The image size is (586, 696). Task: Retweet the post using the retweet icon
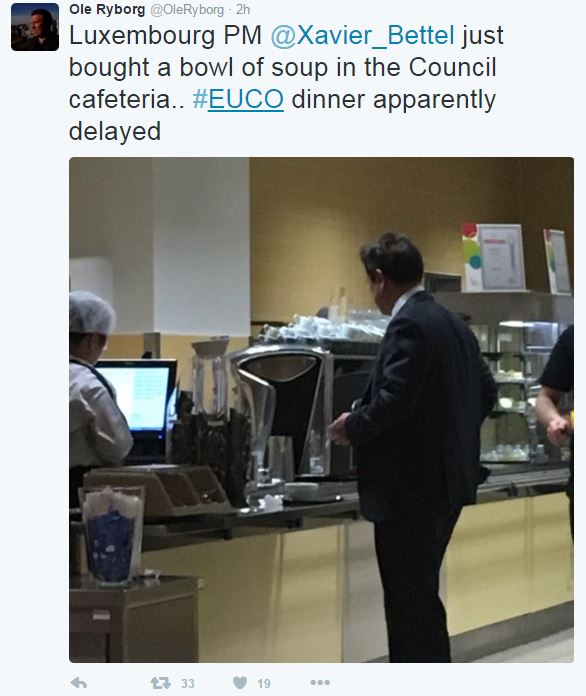[x=160, y=683]
